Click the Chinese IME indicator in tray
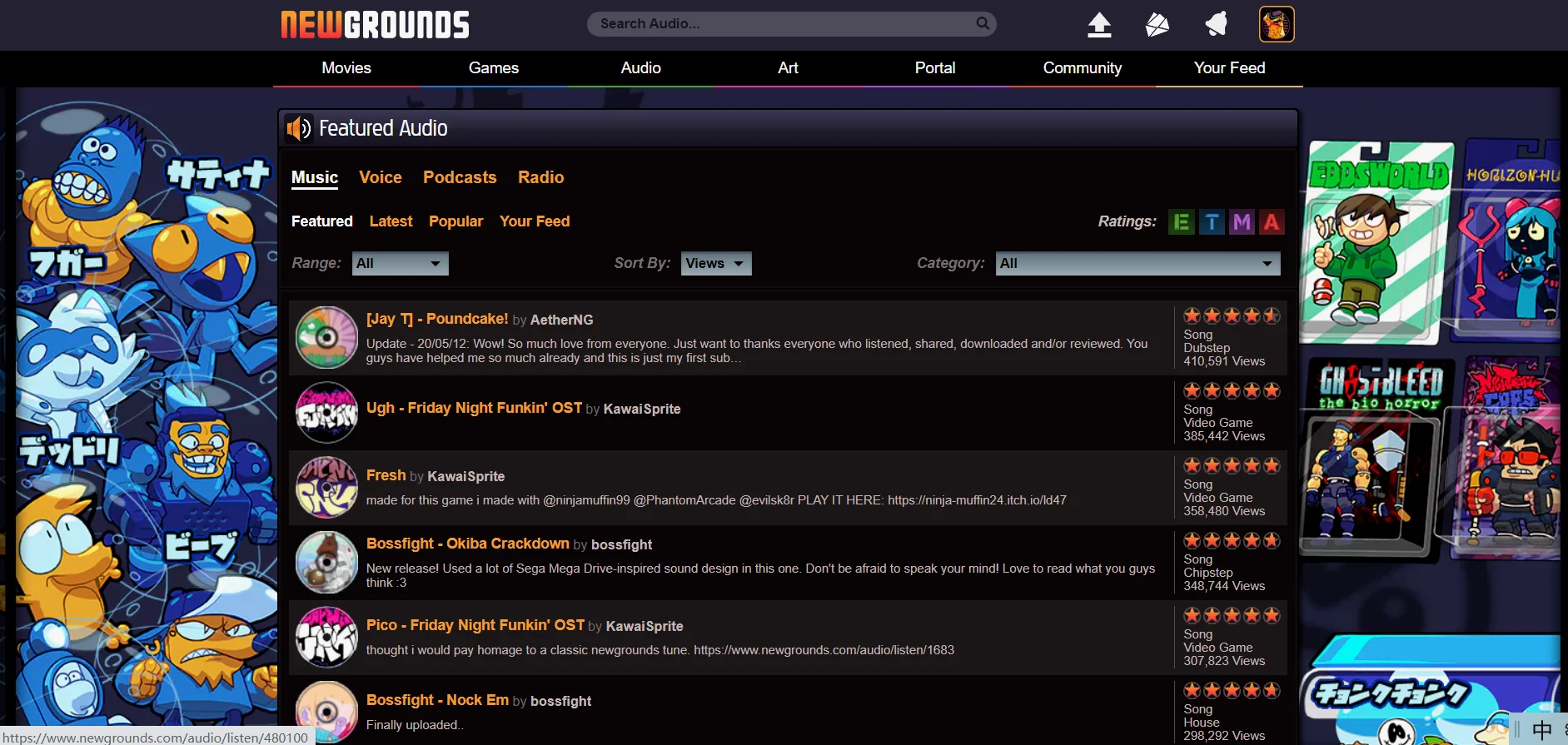This screenshot has width=1568, height=745. (x=1541, y=730)
